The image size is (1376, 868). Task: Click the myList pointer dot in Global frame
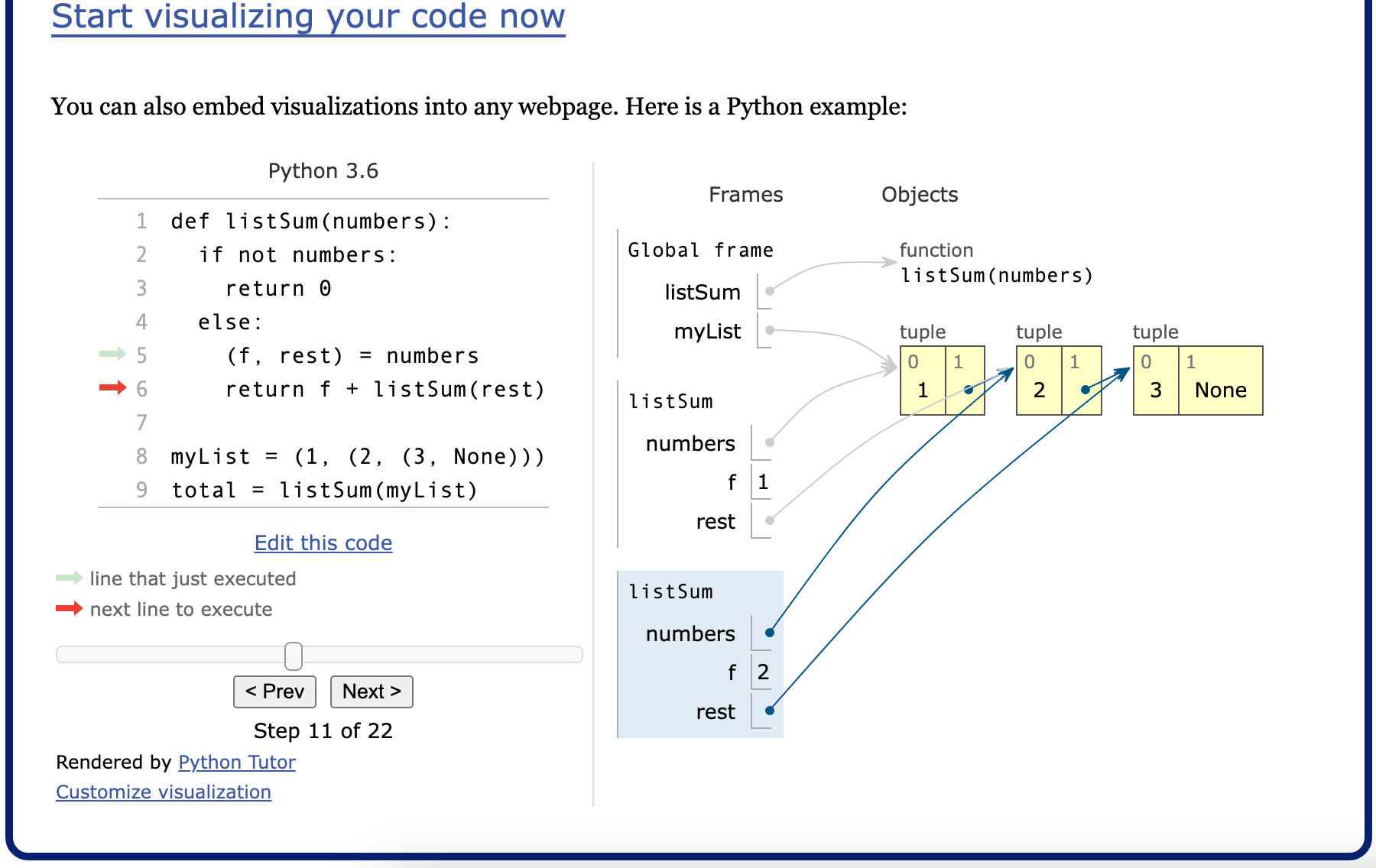point(771,330)
